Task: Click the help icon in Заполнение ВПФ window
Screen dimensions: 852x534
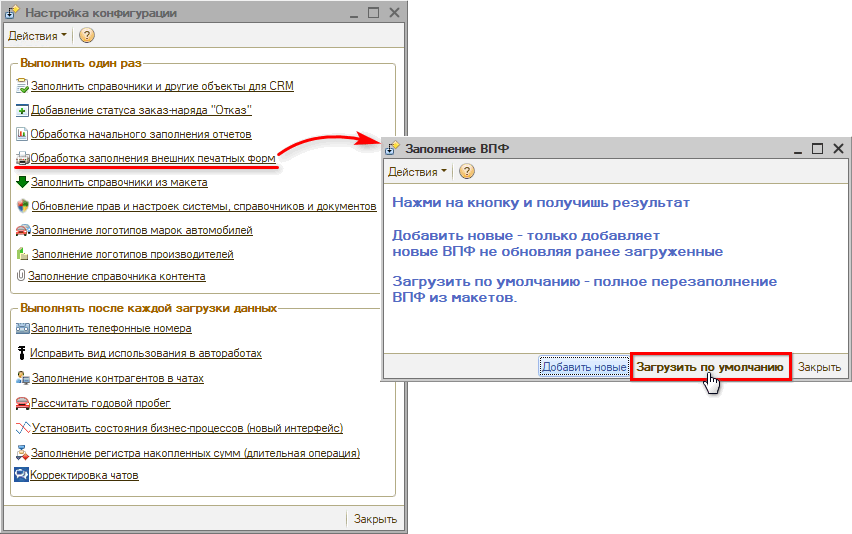Action: 466,171
